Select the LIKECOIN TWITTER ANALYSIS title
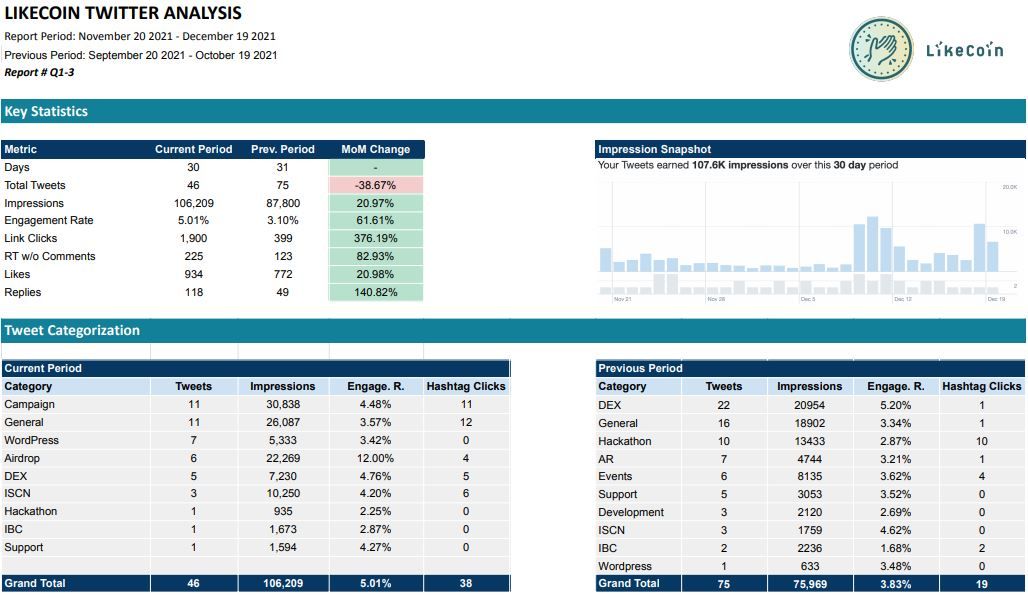This screenshot has height=598, width=1028. tap(123, 13)
